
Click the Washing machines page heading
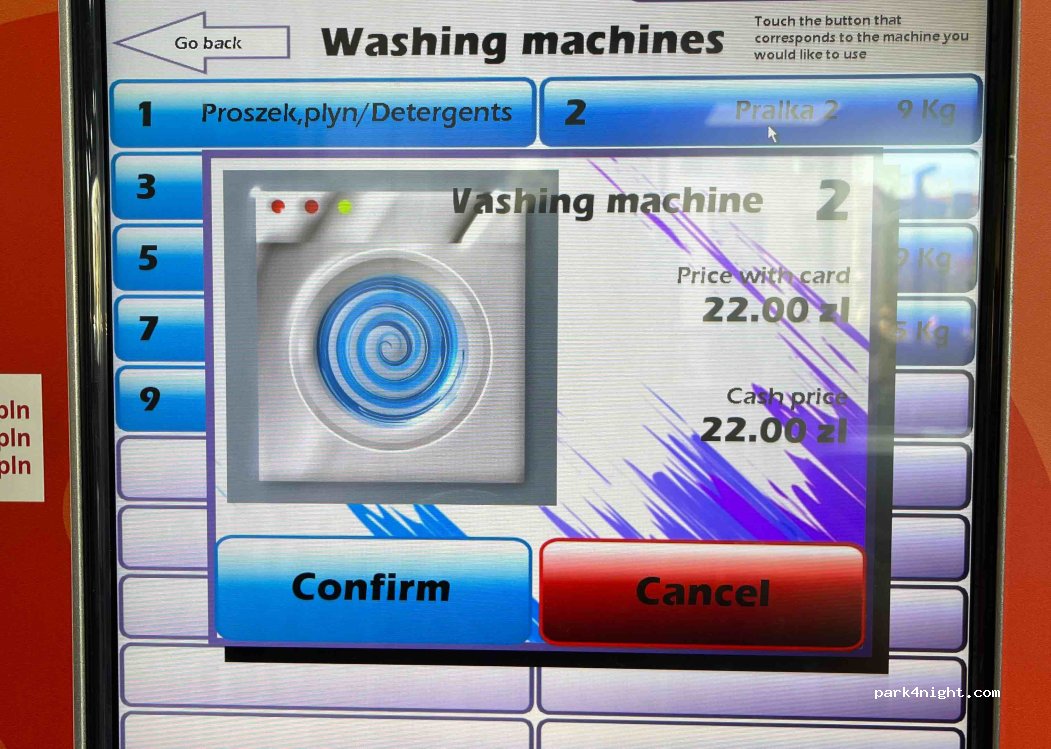522,42
